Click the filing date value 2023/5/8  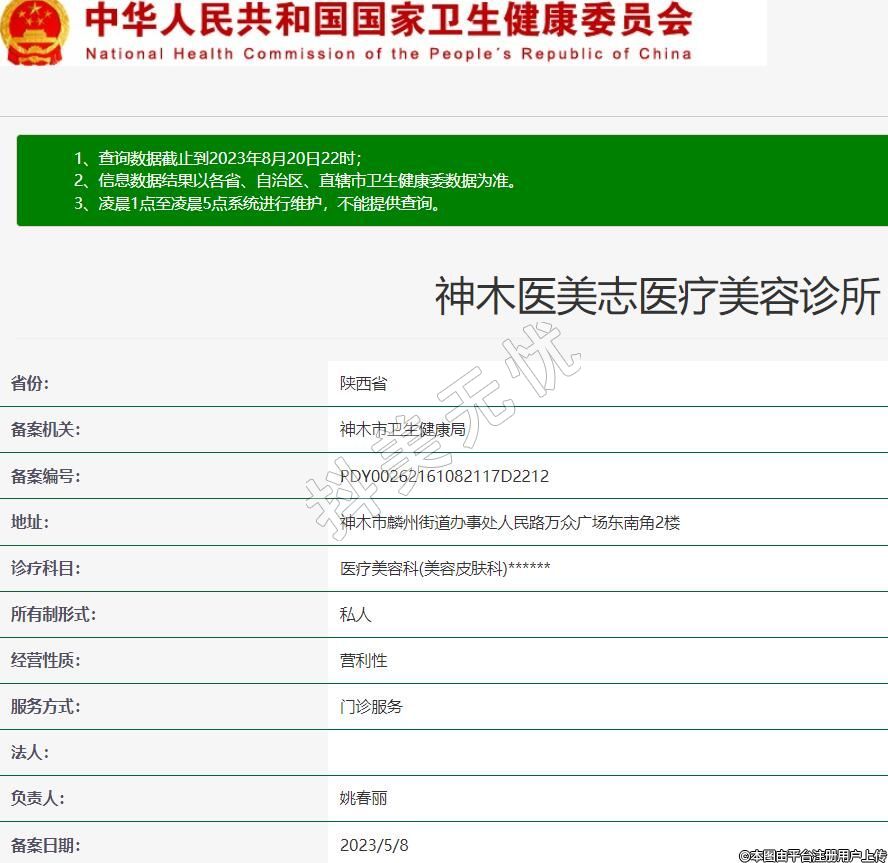coord(374,844)
